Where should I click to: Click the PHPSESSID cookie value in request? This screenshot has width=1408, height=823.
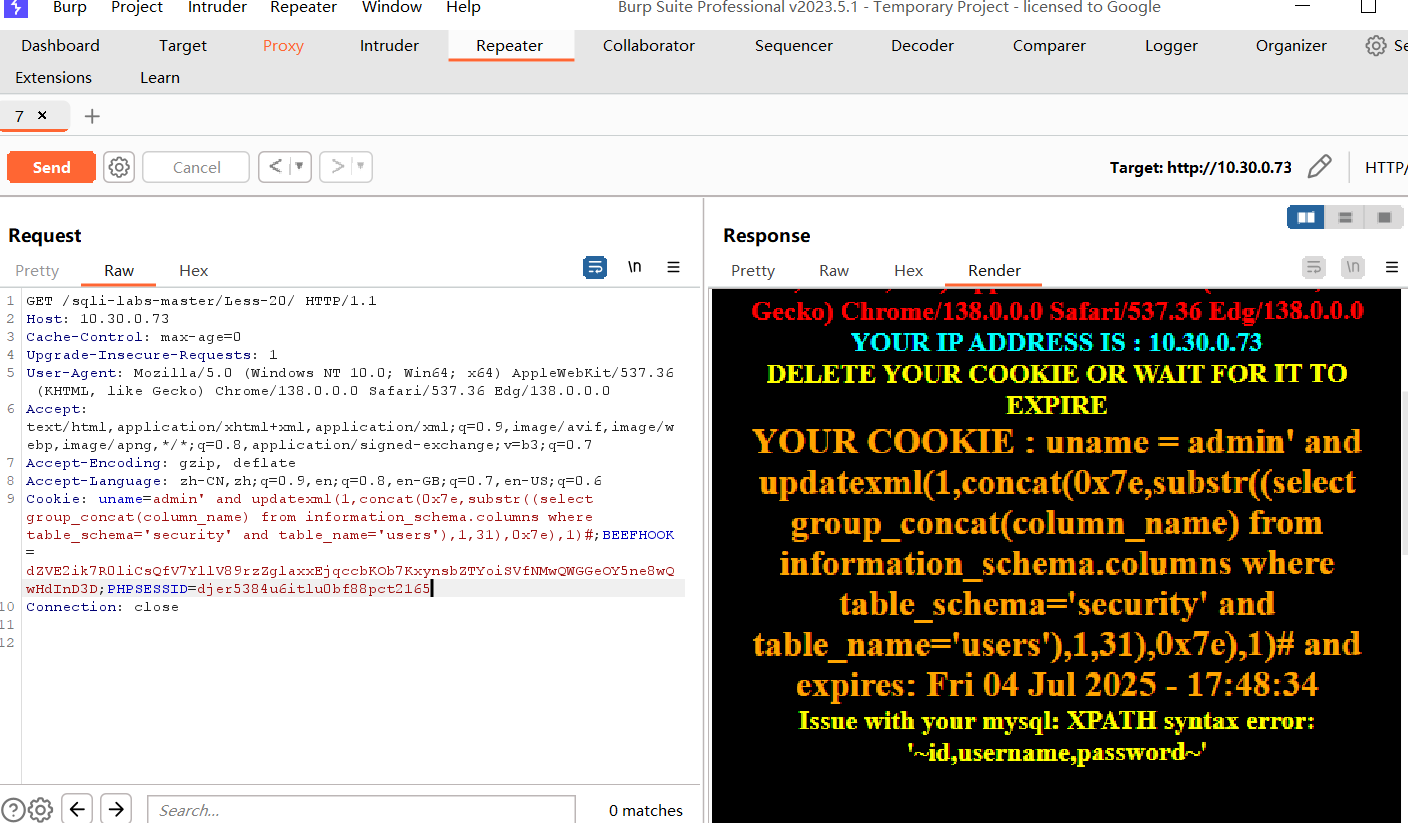[313, 589]
